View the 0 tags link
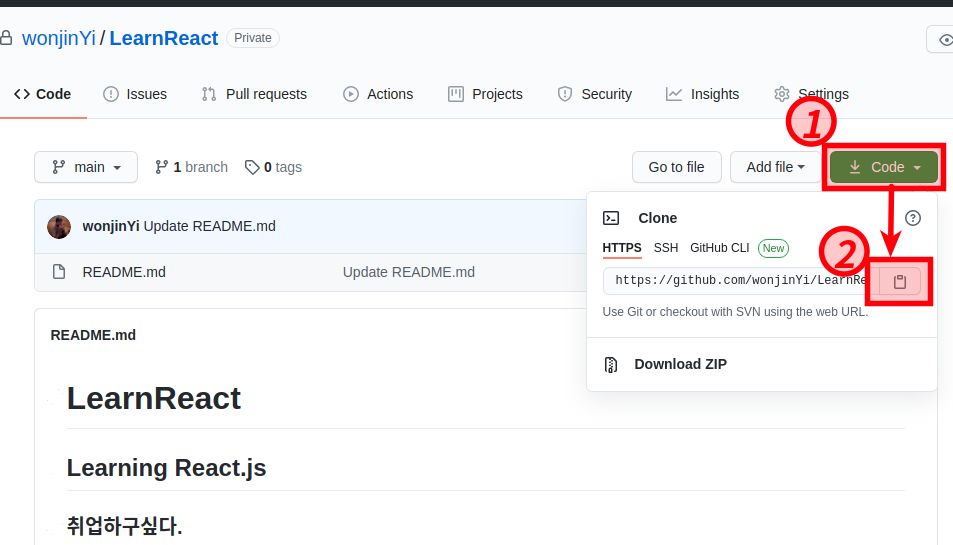Viewport: 953px width, 545px height. (x=274, y=167)
